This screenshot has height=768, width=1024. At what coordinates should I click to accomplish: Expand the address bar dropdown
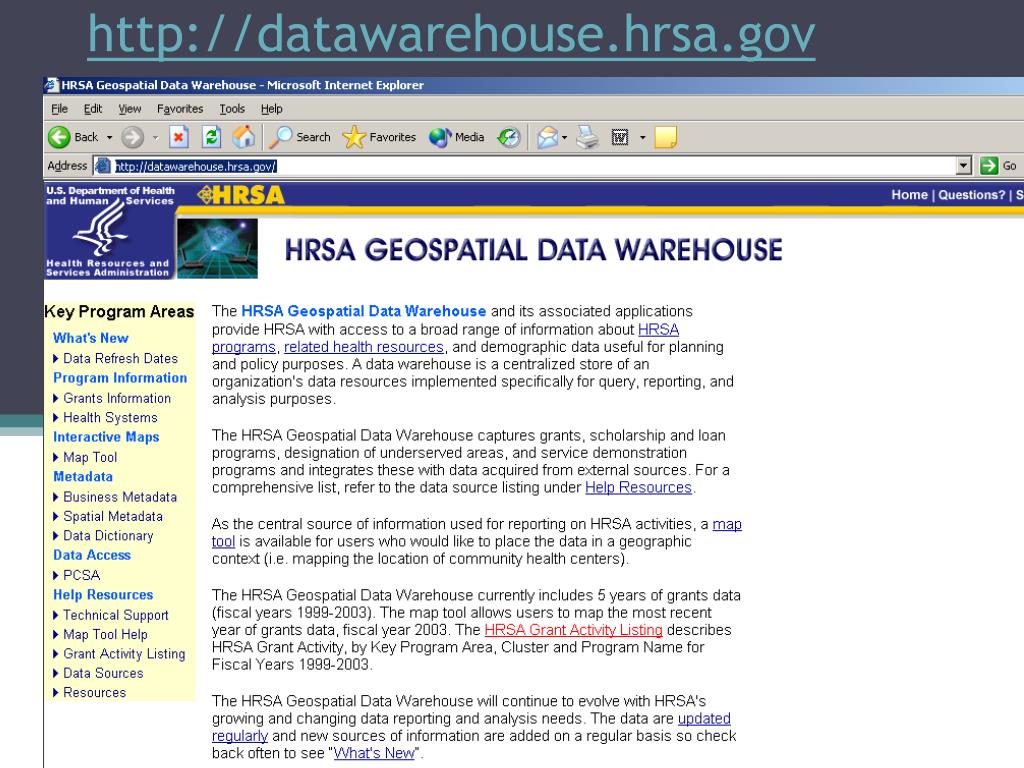(964, 166)
